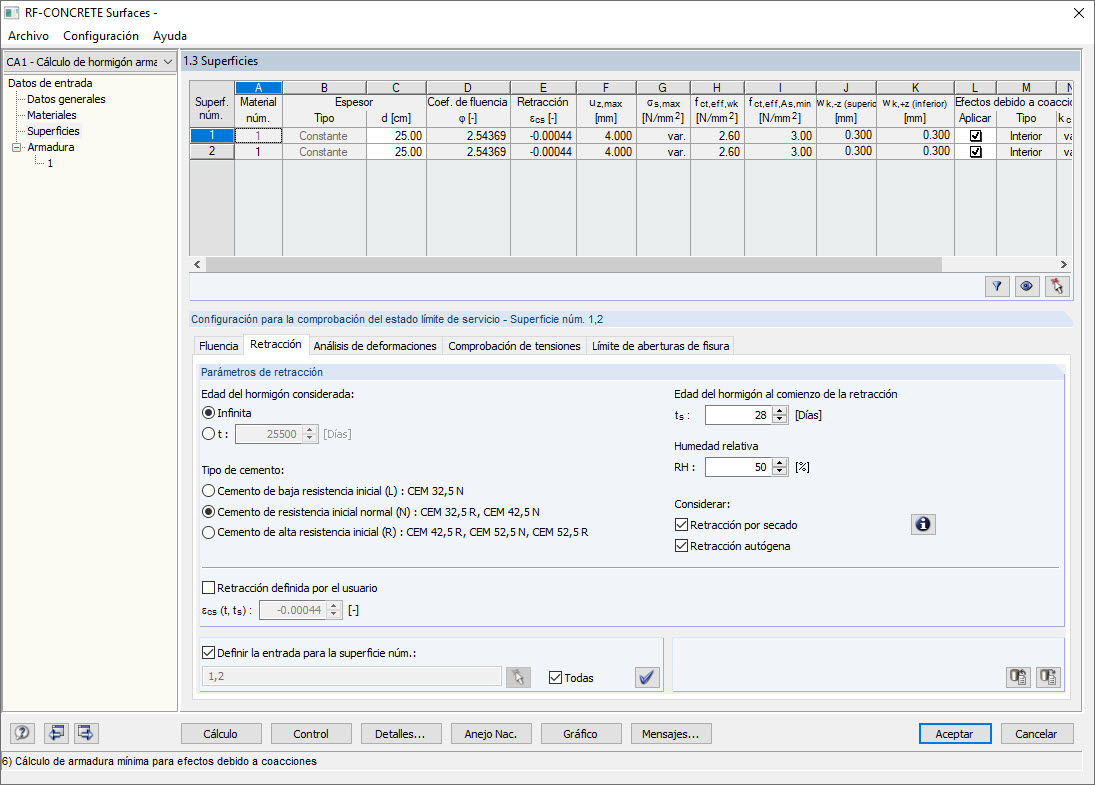Select the t days concrete age option
This screenshot has height=785, width=1095.
[208, 434]
